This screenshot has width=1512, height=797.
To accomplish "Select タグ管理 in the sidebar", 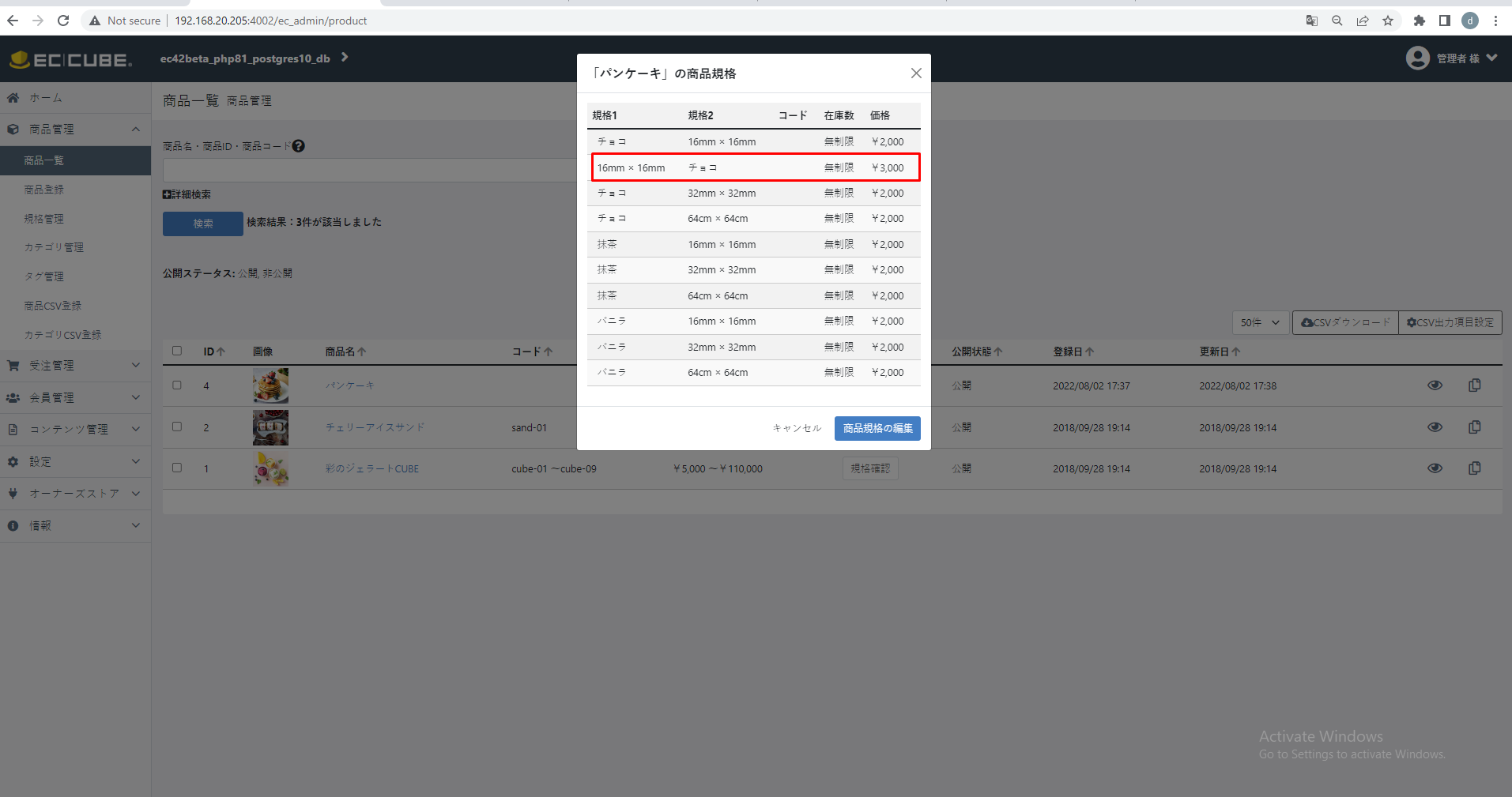I will [x=44, y=276].
